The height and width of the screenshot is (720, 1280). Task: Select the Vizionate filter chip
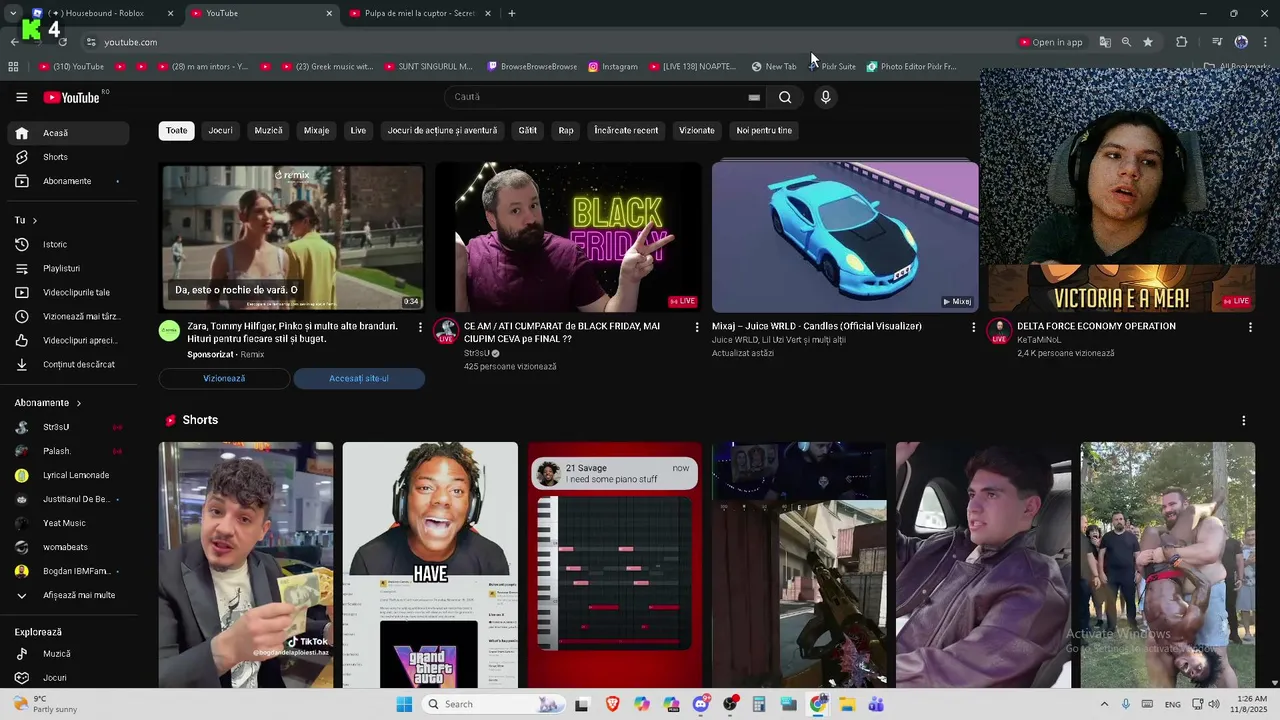click(x=697, y=130)
